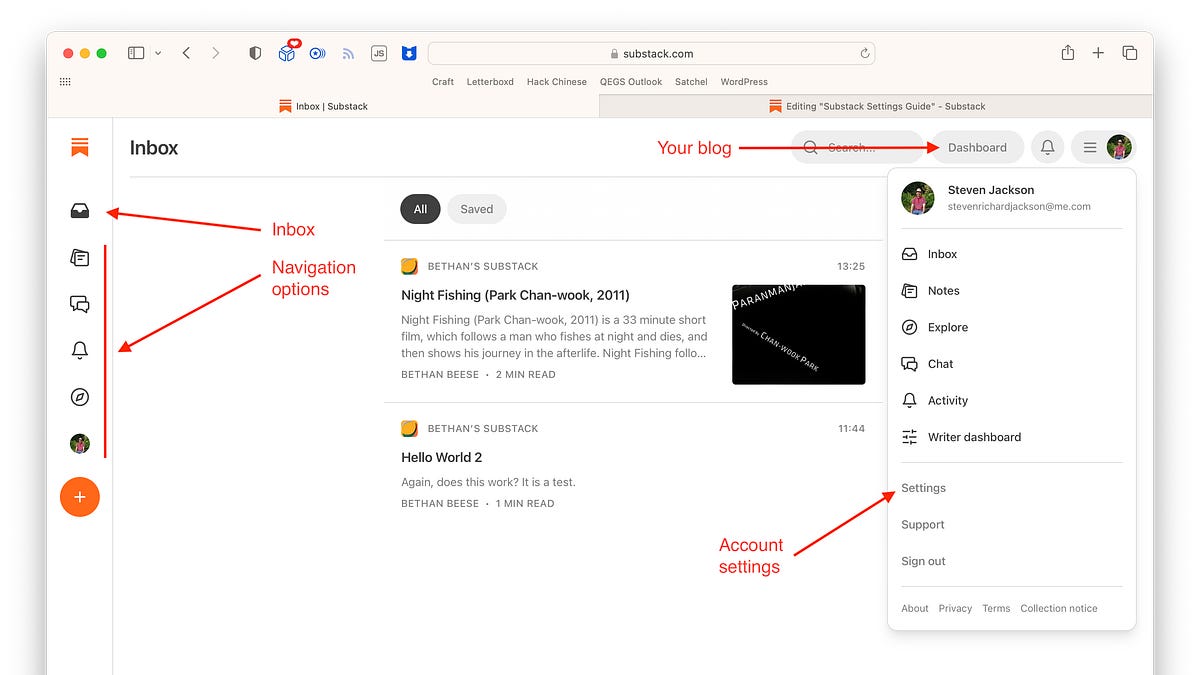This screenshot has height=675, width=1200.
Task: Show tab overview icon
Action: coord(1130,53)
